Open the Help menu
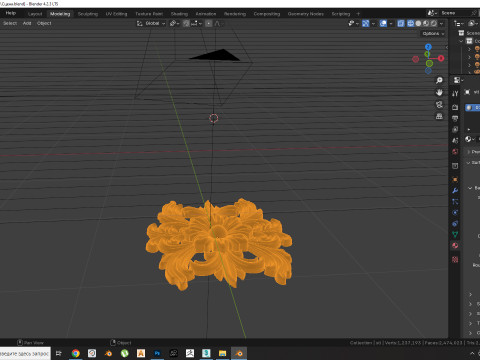The width and height of the screenshot is (480, 360). point(11,13)
